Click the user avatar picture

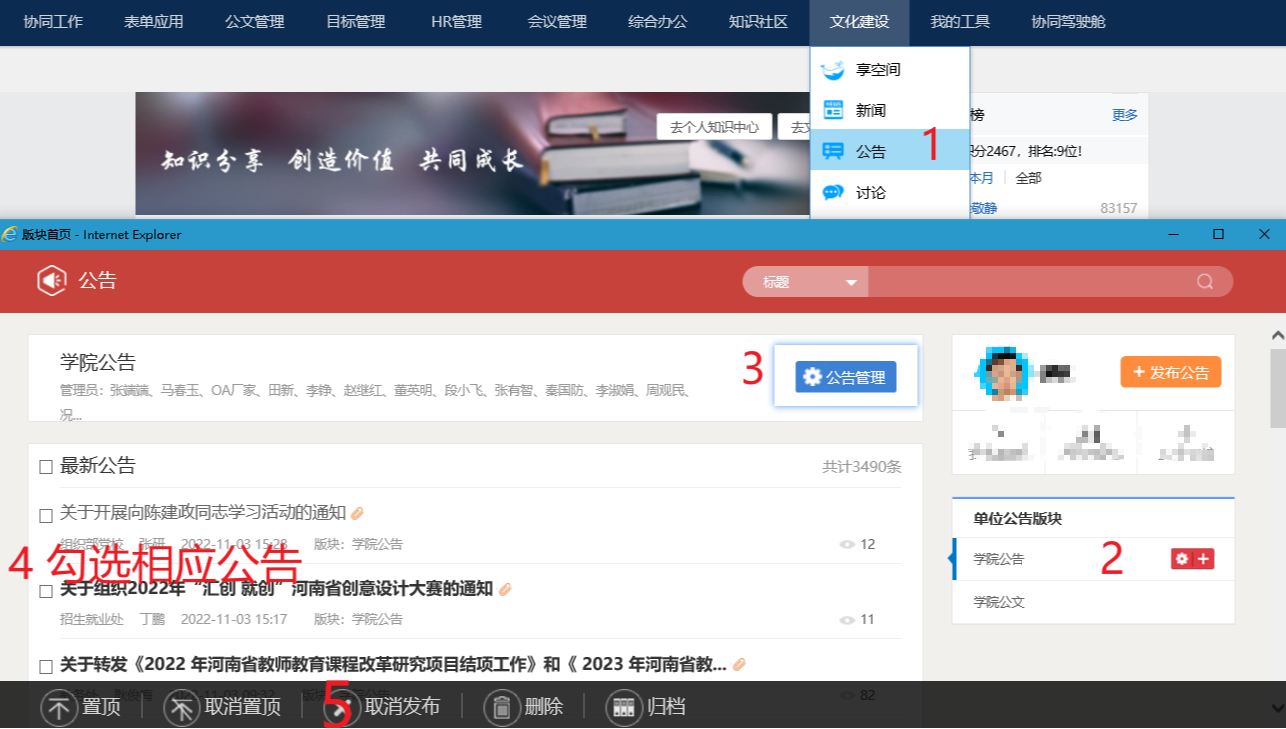point(1004,372)
